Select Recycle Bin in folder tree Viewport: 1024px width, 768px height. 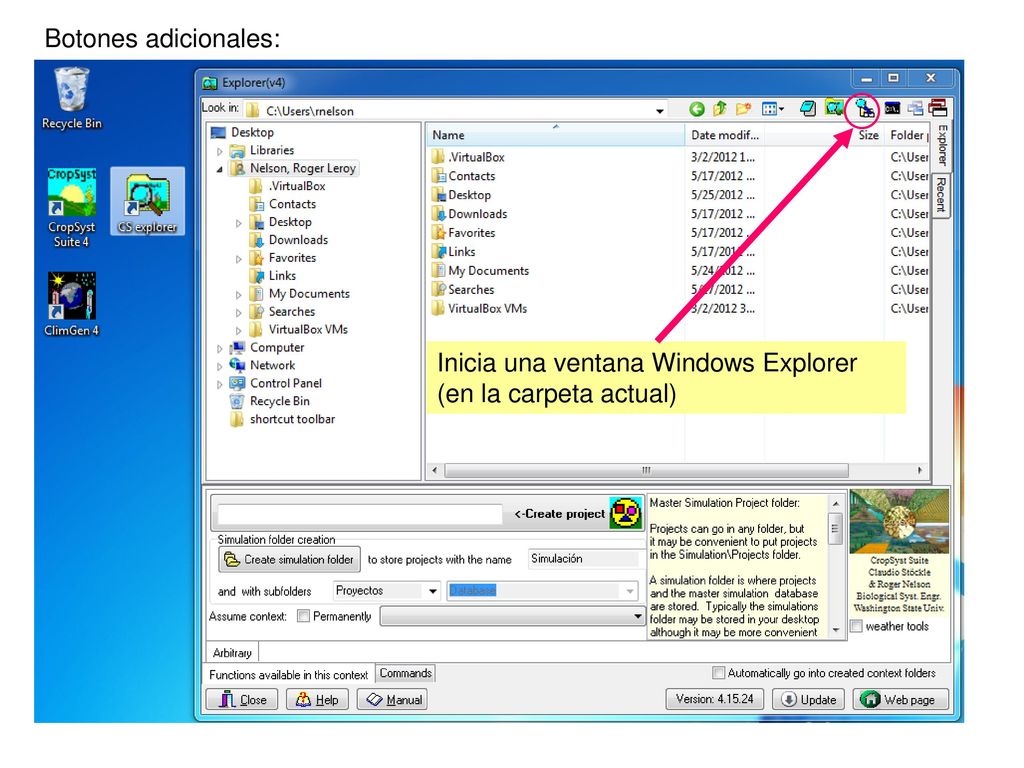tap(270, 402)
